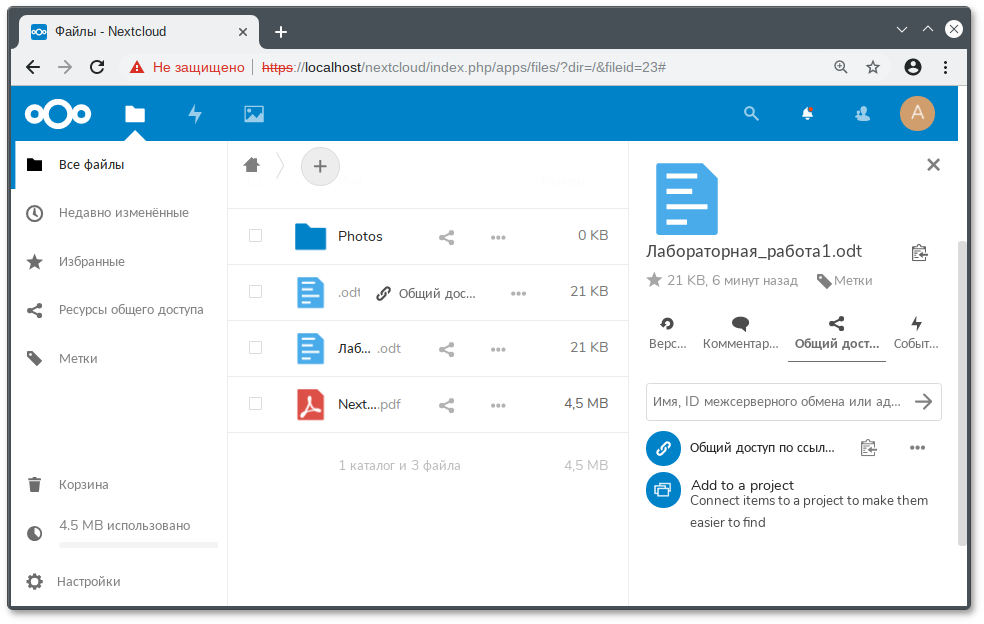
Task: Click '4.5 MB использовано' quota indicator
Action: (x=124, y=525)
